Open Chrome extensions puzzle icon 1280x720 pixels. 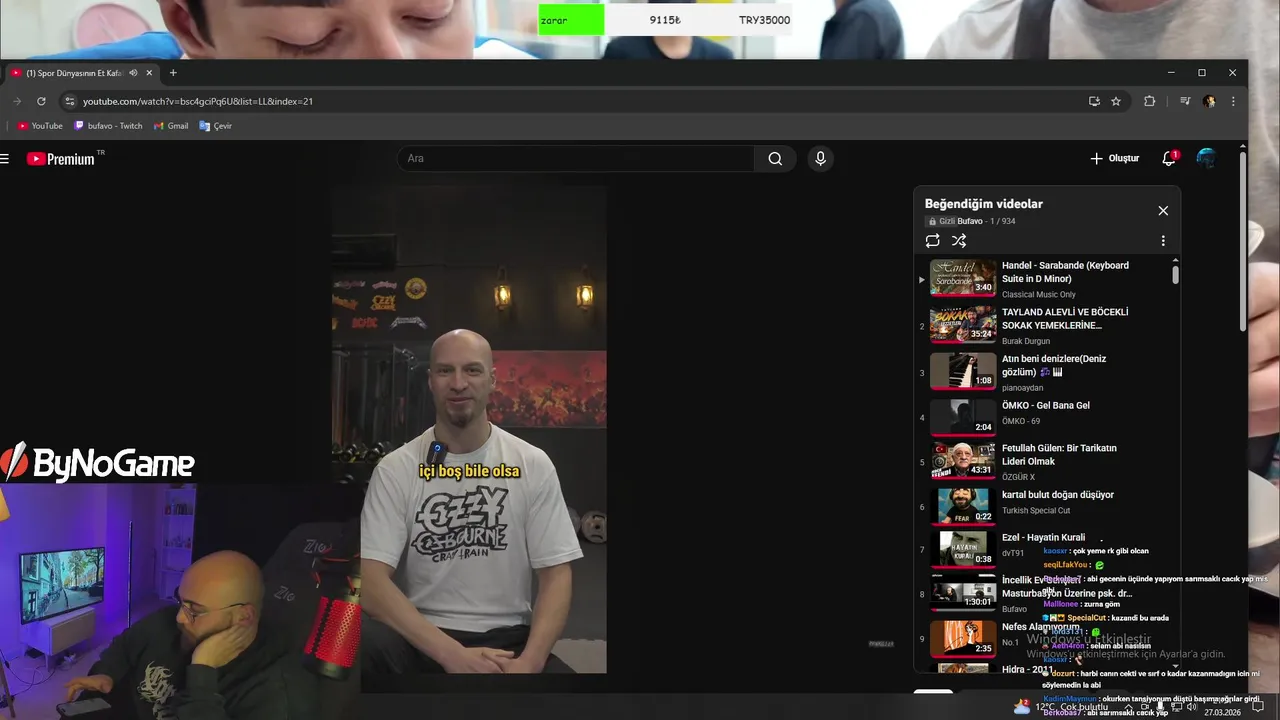(x=1149, y=101)
